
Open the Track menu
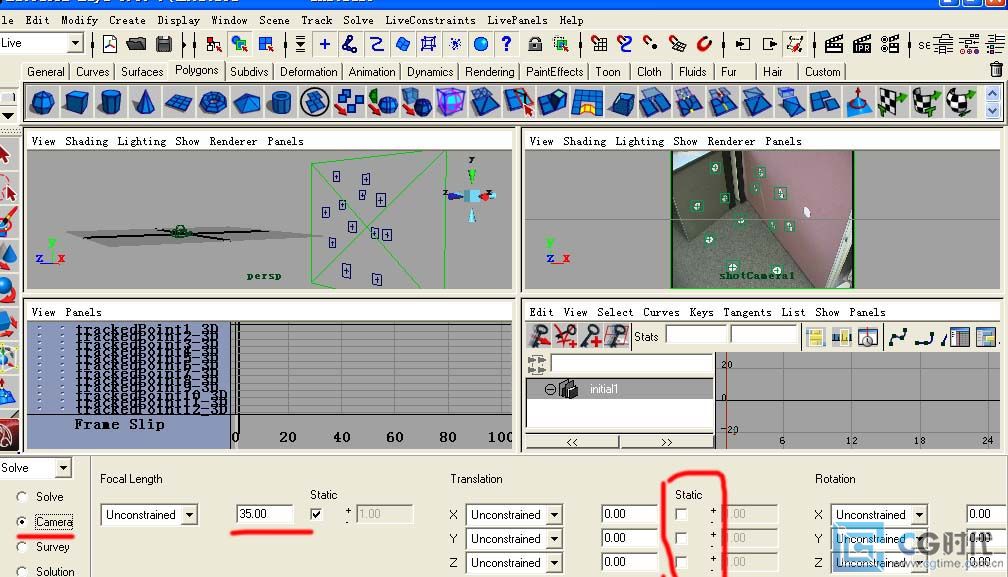point(316,20)
